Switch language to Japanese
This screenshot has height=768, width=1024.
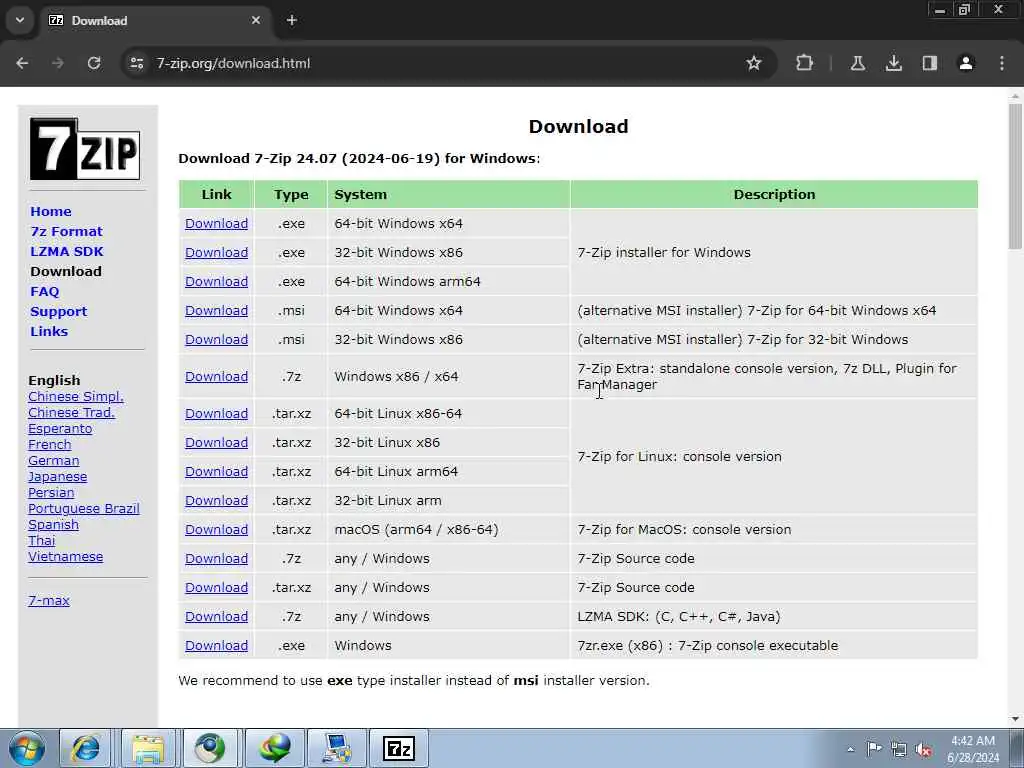[x=57, y=477]
